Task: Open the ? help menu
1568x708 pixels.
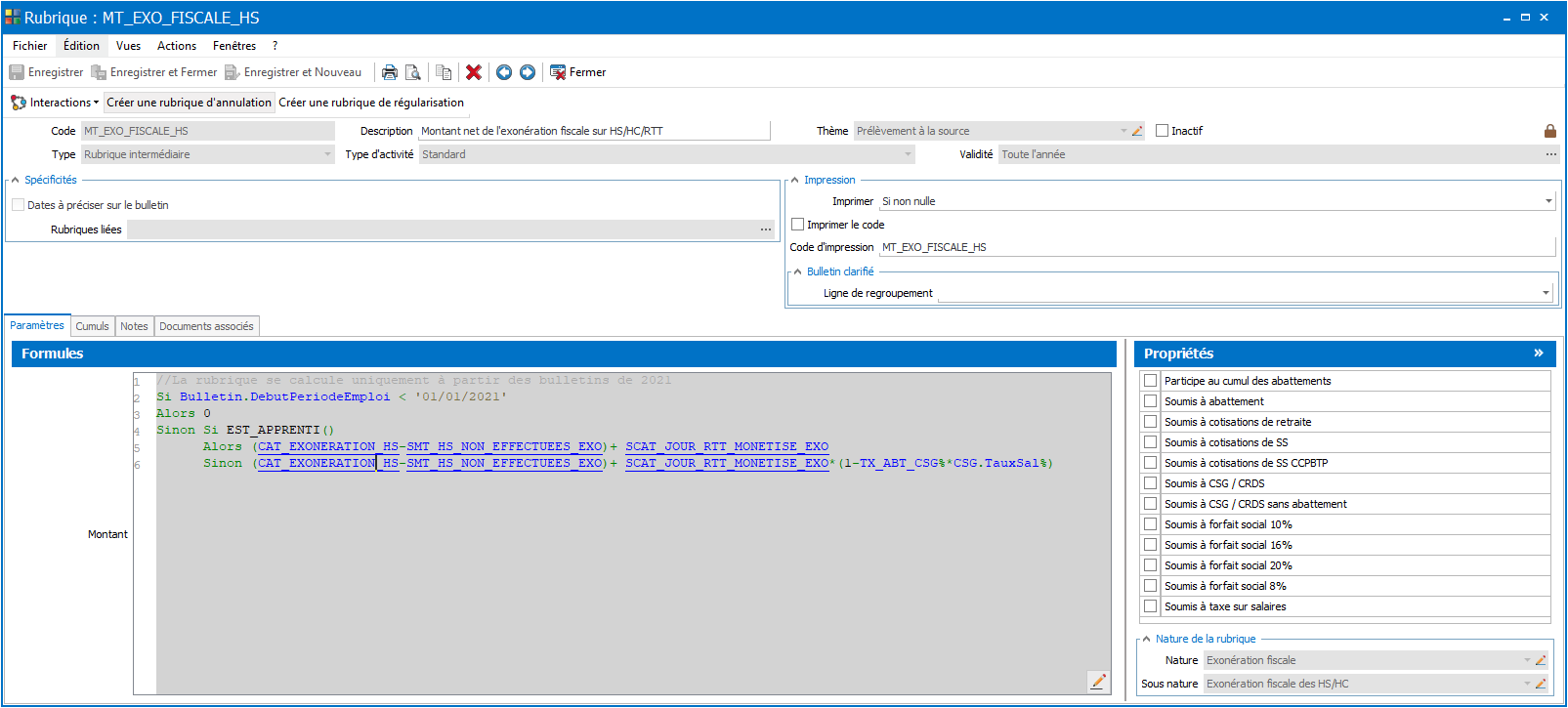Action: (x=275, y=46)
